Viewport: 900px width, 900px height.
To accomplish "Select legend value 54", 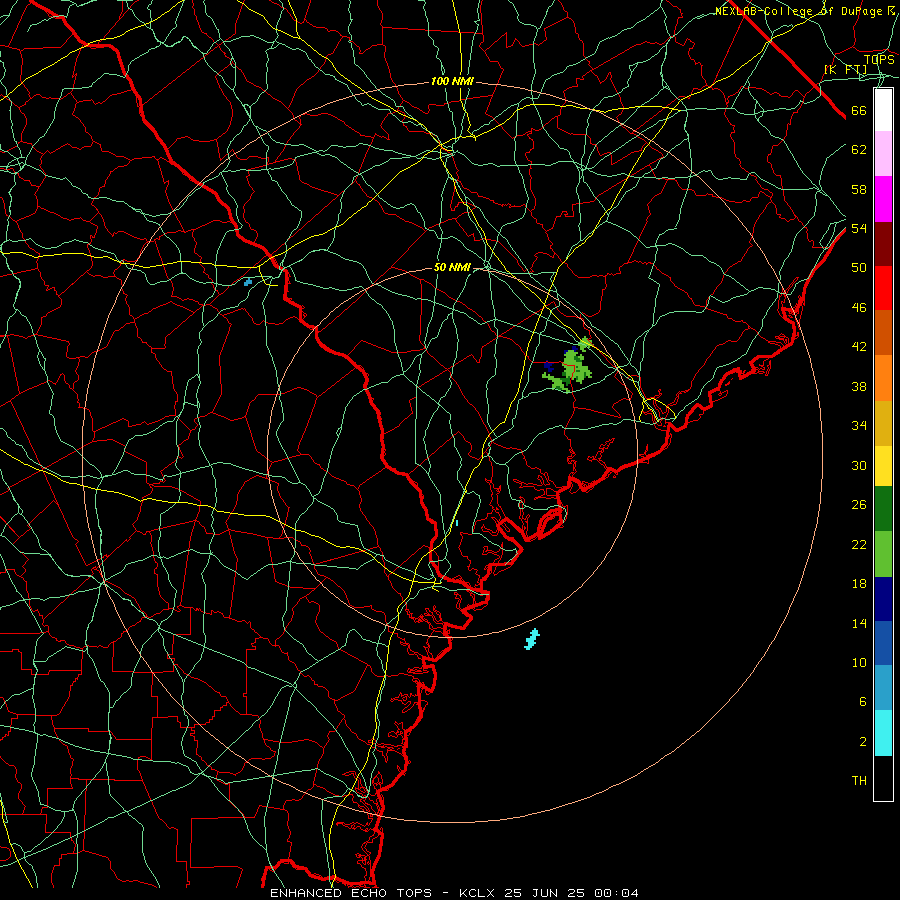I will coord(859,228).
